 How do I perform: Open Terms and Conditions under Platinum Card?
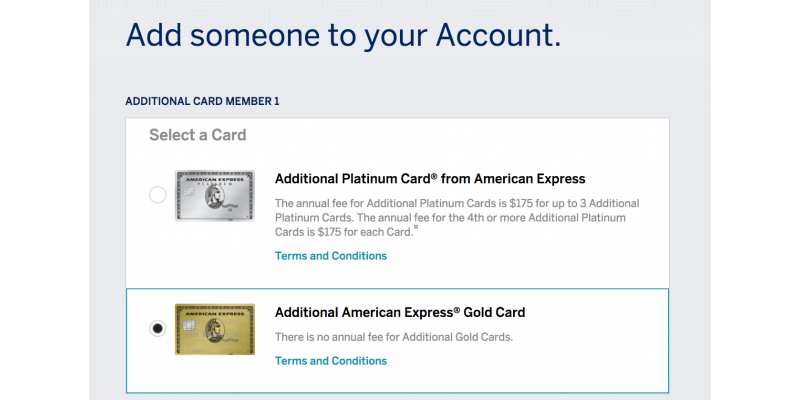tap(331, 256)
